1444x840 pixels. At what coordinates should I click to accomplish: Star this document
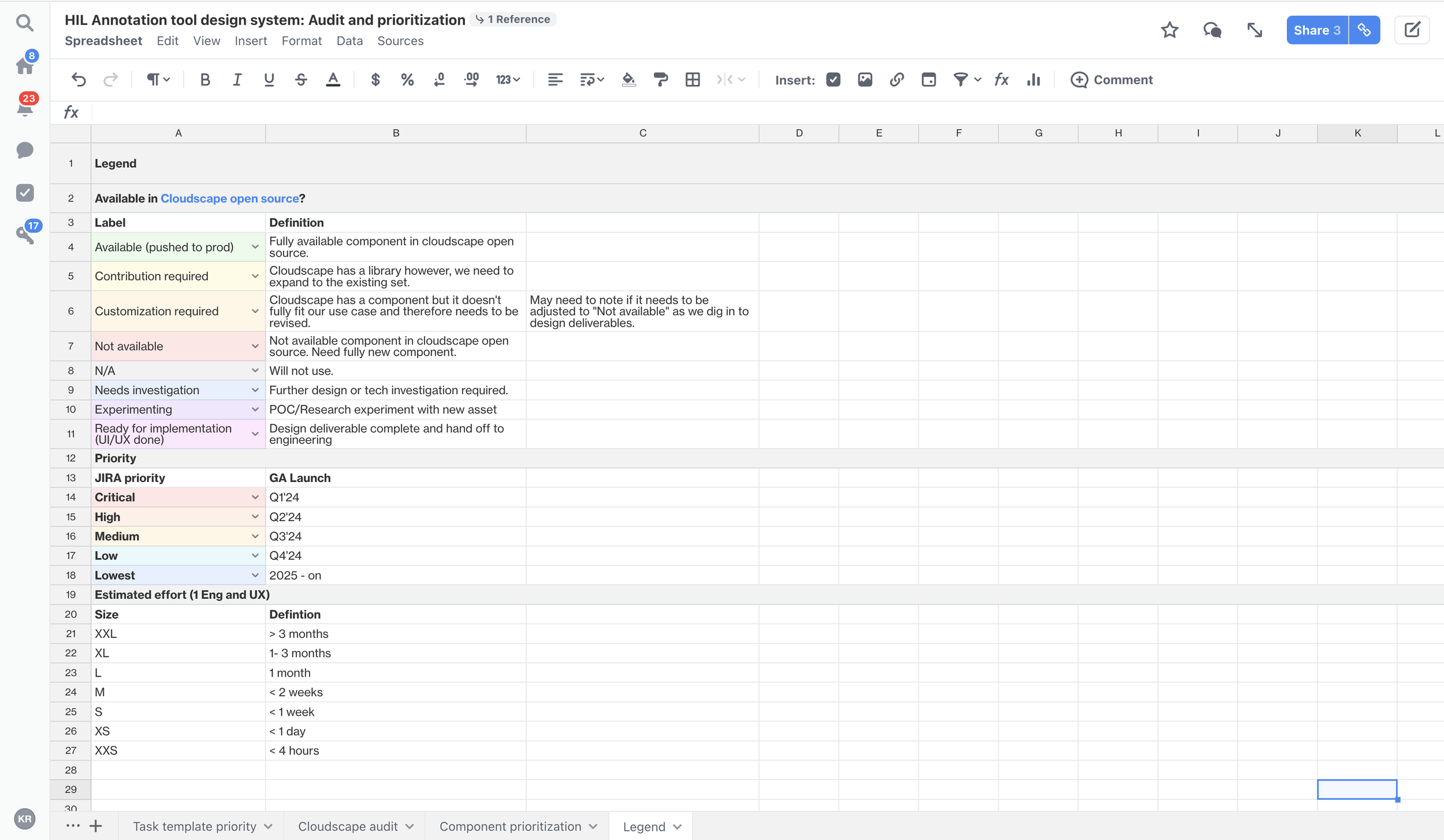click(1170, 30)
